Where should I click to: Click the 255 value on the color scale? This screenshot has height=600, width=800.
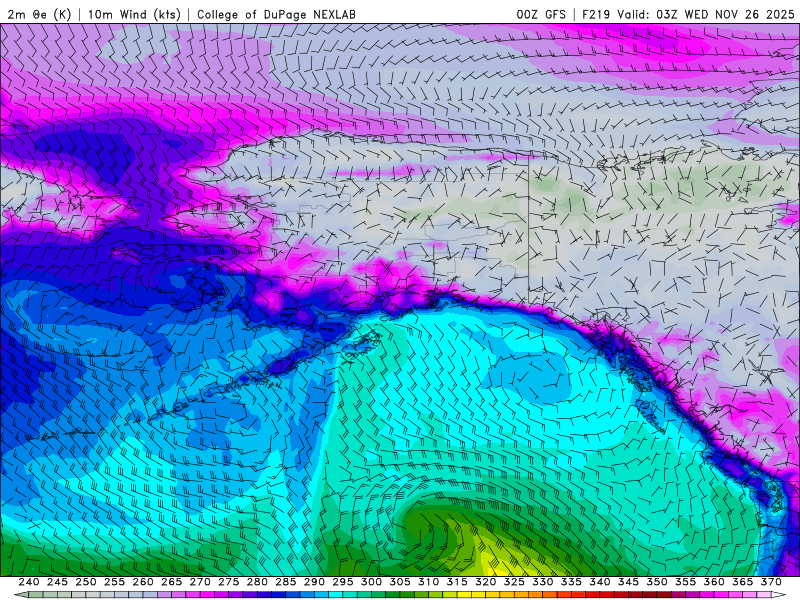[114, 582]
